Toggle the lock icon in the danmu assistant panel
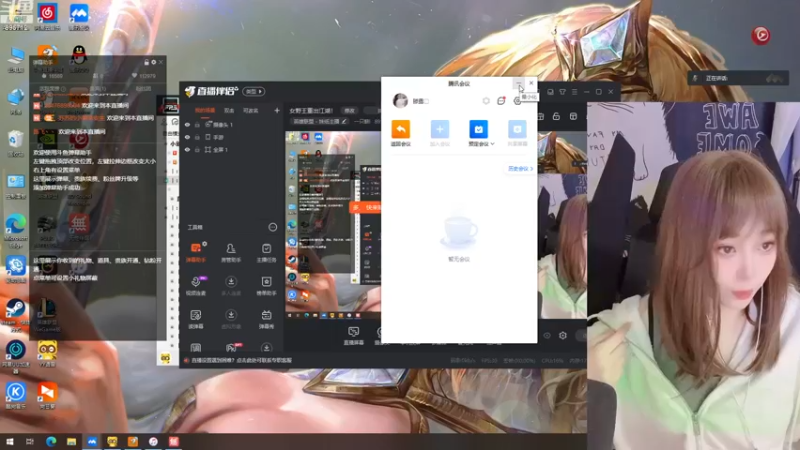The width and height of the screenshot is (800, 450). click(x=146, y=62)
